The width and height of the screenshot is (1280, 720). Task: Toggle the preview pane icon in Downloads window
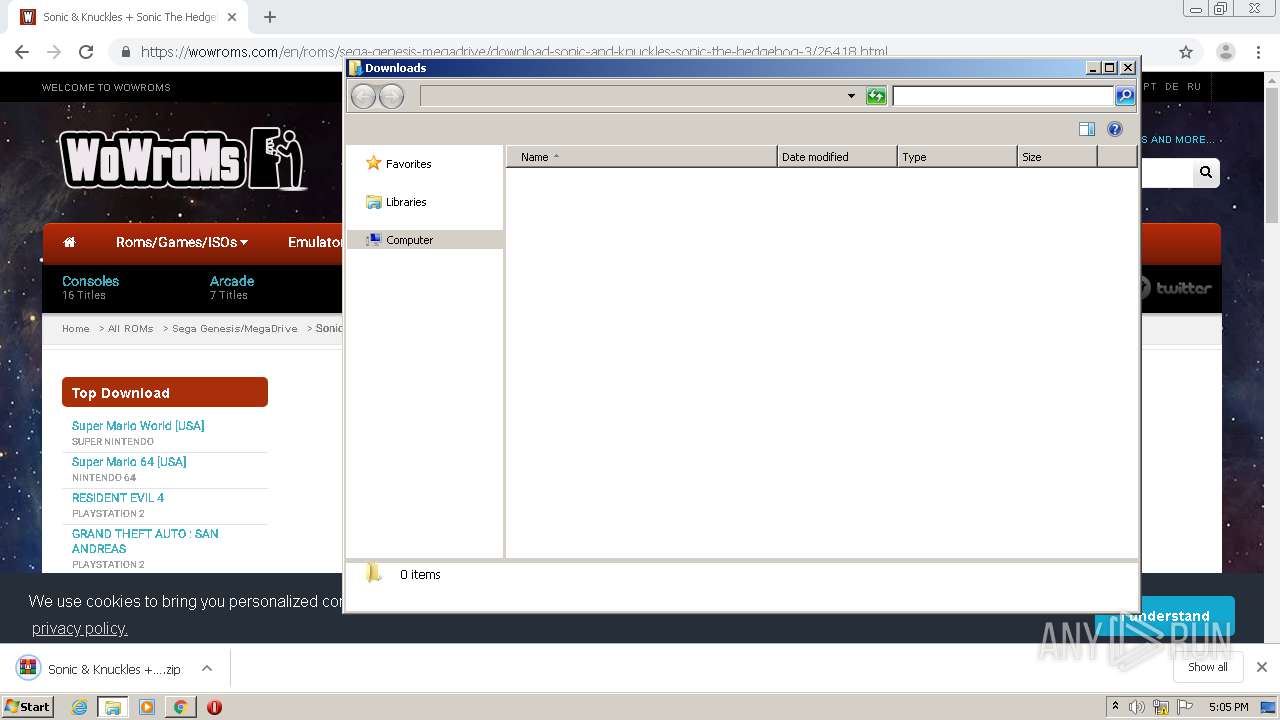[1087, 129]
